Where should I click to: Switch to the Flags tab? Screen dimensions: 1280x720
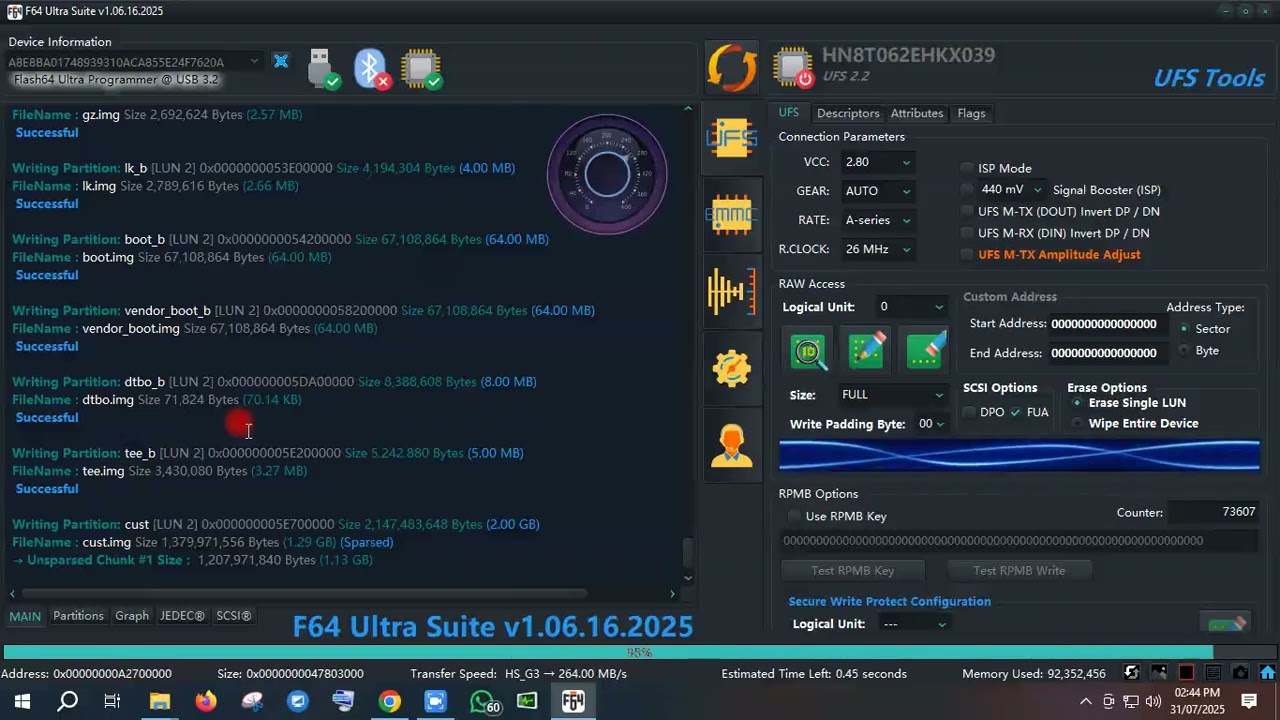(971, 113)
